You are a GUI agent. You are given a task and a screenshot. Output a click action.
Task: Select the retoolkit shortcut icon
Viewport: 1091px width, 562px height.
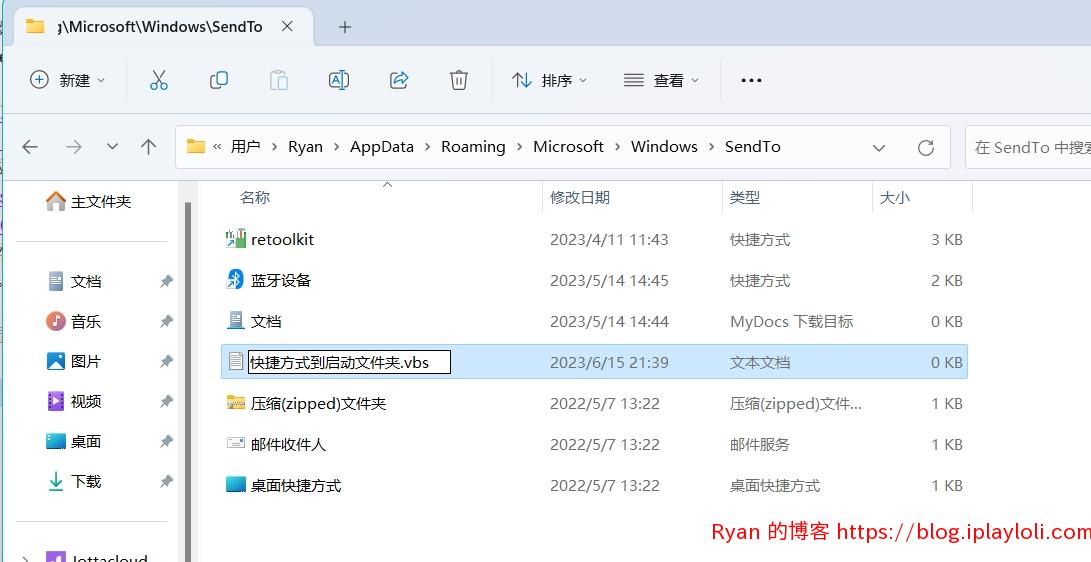236,239
